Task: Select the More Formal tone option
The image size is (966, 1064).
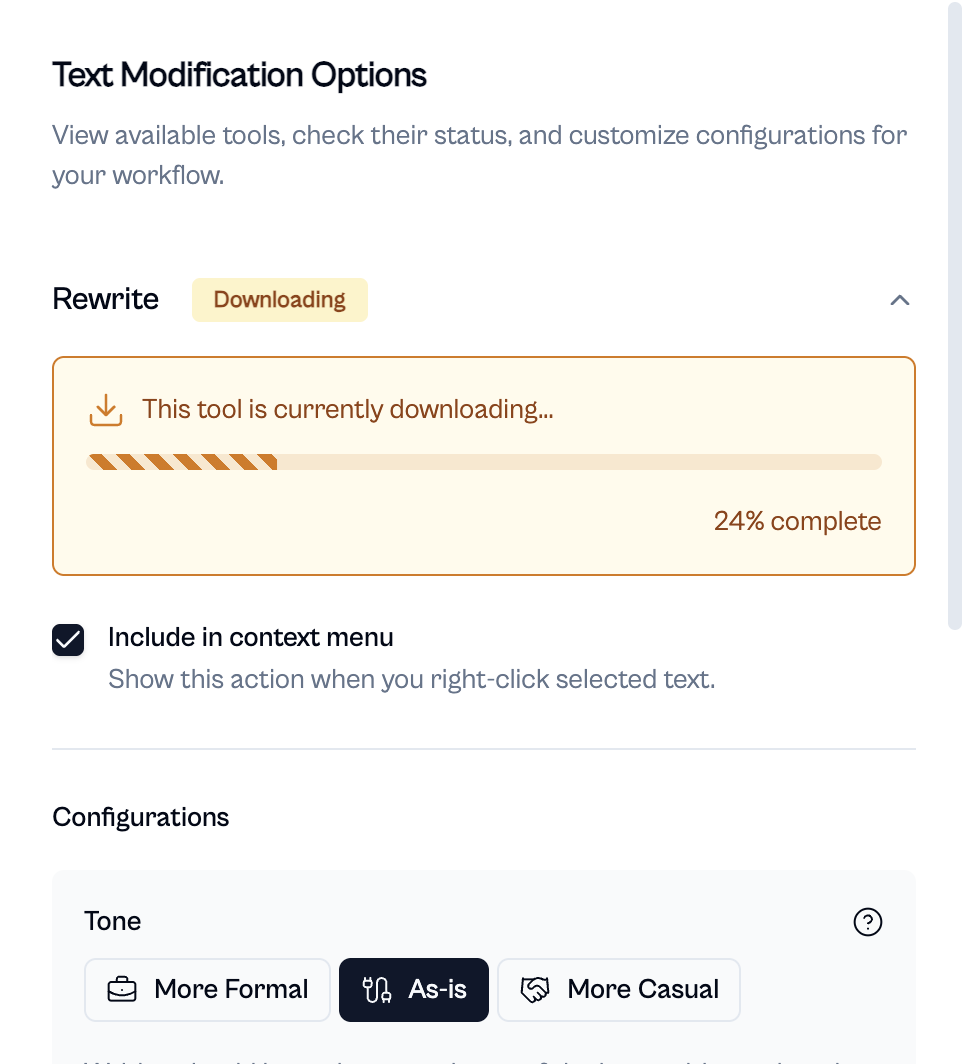Action: tap(207, 989)
